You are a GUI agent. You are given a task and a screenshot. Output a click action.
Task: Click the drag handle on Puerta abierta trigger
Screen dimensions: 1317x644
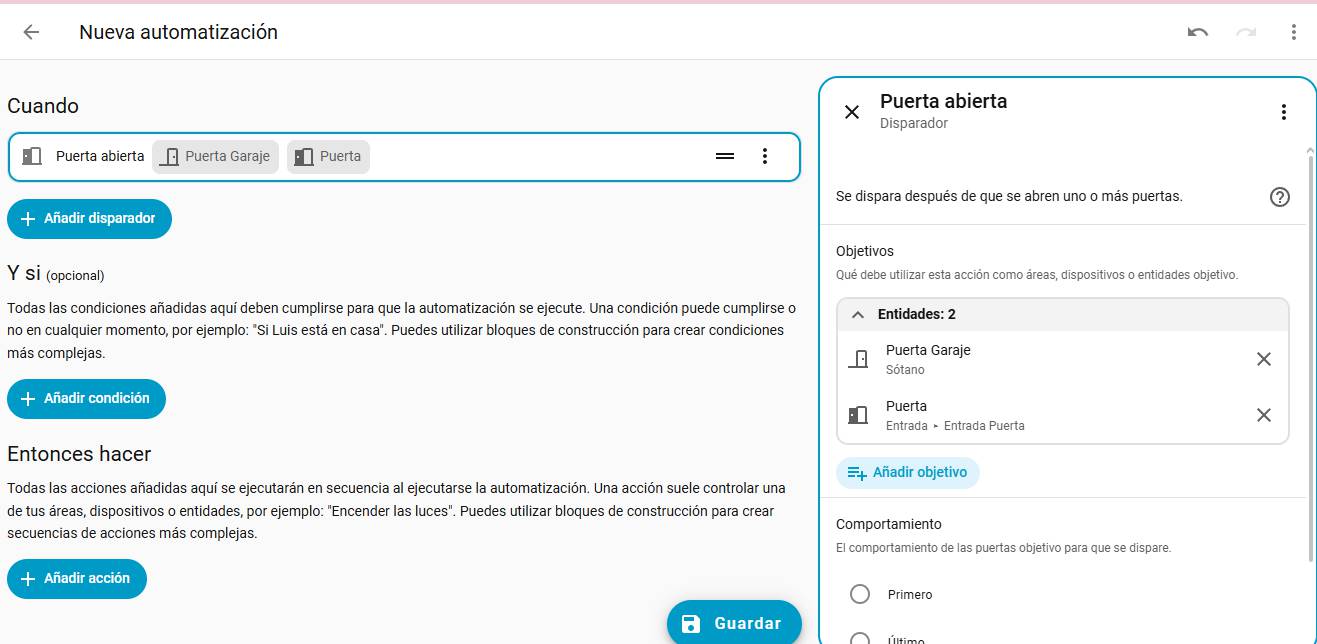pos(725,156)
